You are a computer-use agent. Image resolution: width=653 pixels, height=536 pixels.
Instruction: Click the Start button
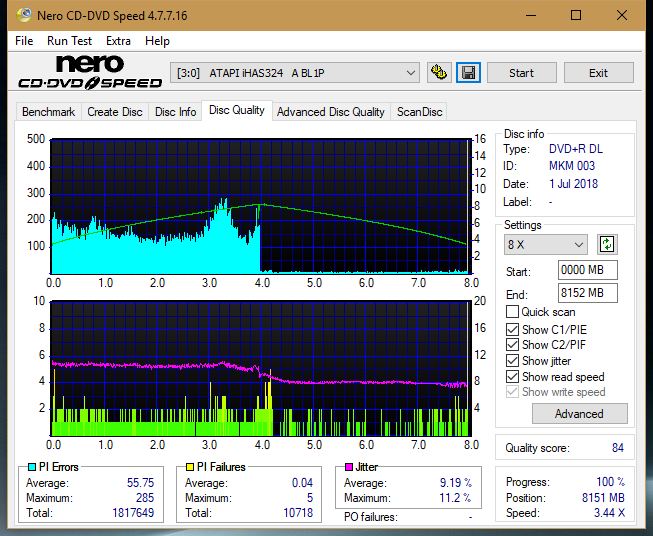[x=521, y=73]
